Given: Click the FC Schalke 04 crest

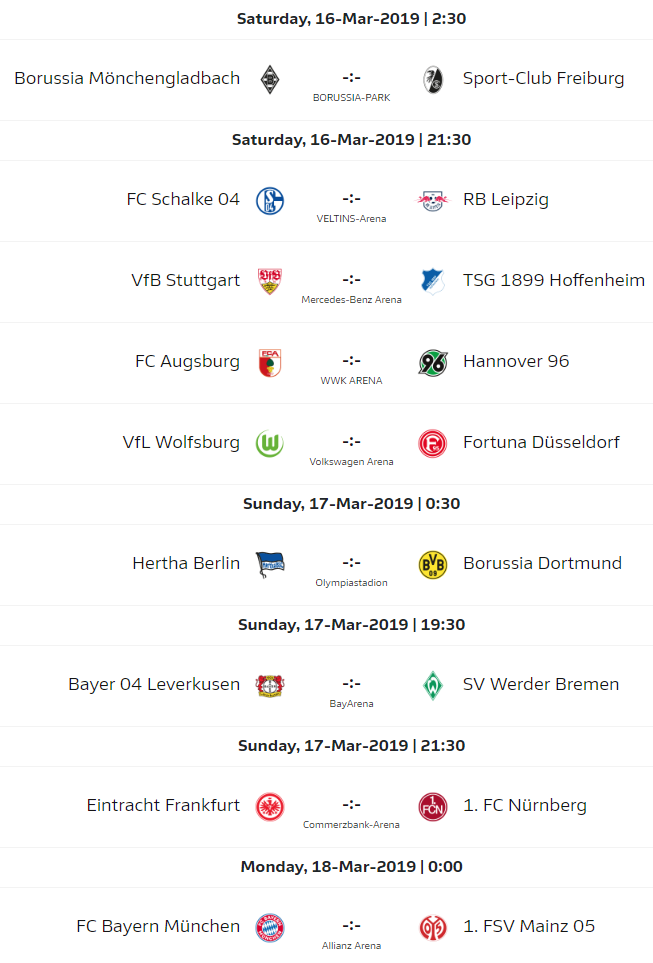Looking at the screenshot, I should pos(270,200).
